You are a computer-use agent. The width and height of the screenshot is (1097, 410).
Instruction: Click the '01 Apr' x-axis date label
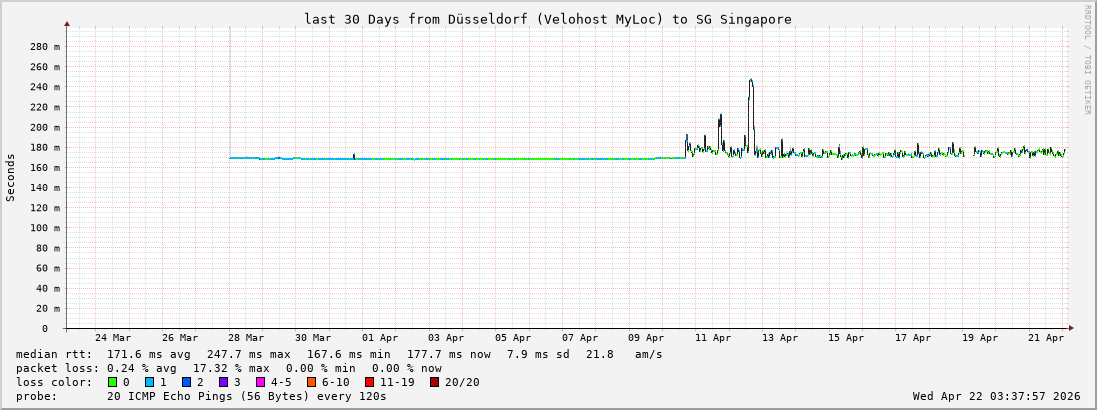tap(380, 338)
